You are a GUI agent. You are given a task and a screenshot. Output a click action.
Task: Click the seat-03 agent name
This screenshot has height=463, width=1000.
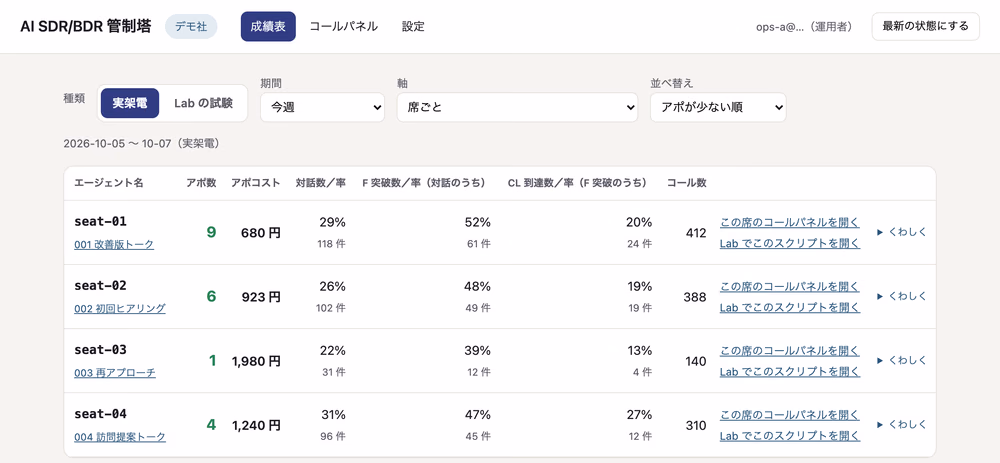point(101,349)
